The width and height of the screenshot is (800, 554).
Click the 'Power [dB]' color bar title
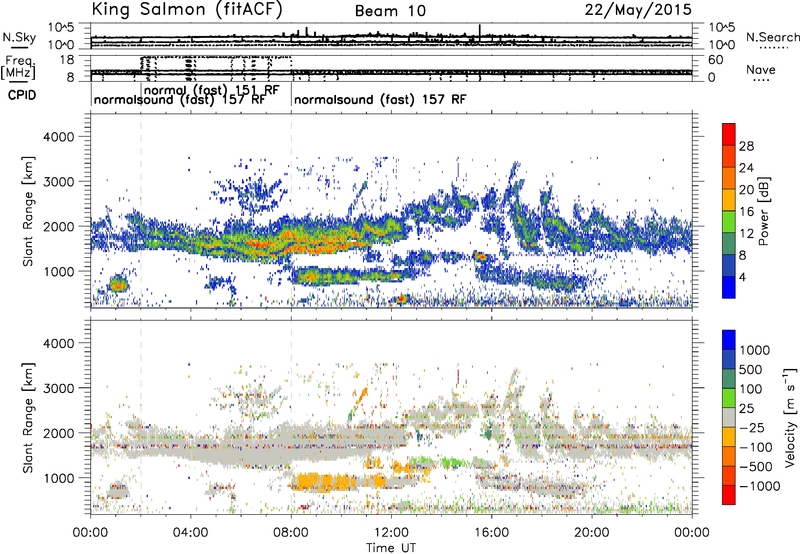point(764,211)
